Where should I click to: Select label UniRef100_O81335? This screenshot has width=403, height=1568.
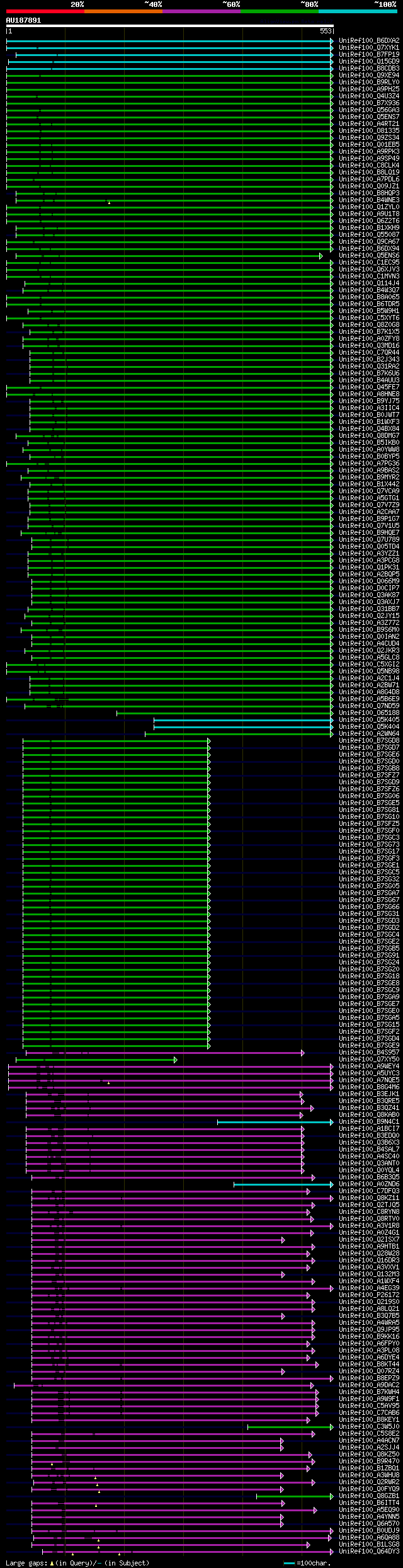pyautogui.click(x=369, y=130)
